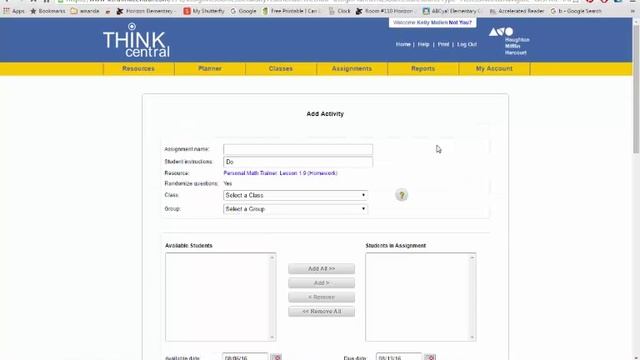Screen dimensions: 640x360
Task: Click the Print link in header
Action: coord(443,44)
